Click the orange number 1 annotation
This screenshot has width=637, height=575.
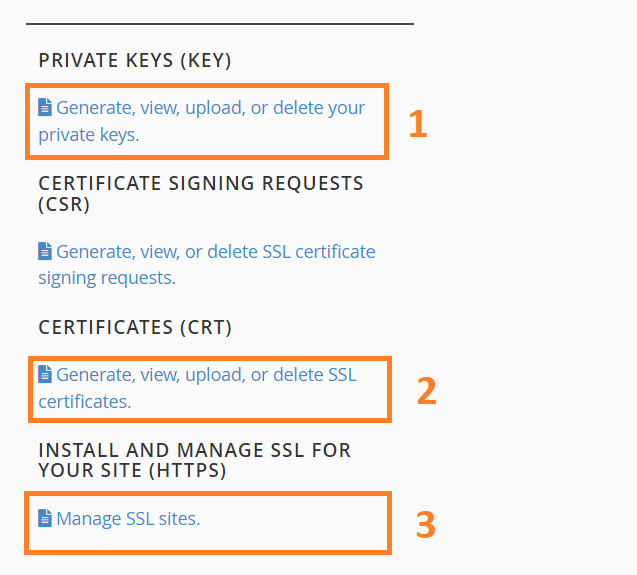click(418, 124)
